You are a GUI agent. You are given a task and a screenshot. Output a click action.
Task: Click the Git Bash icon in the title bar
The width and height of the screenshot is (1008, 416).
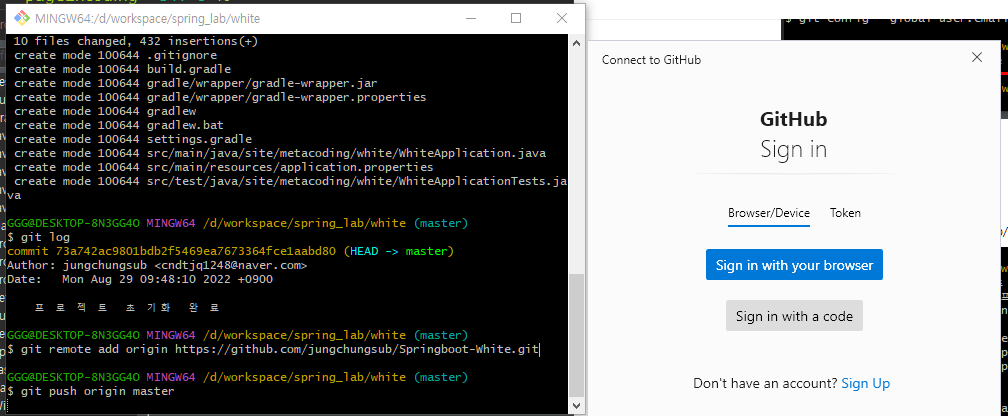click(x=21, y=18)
